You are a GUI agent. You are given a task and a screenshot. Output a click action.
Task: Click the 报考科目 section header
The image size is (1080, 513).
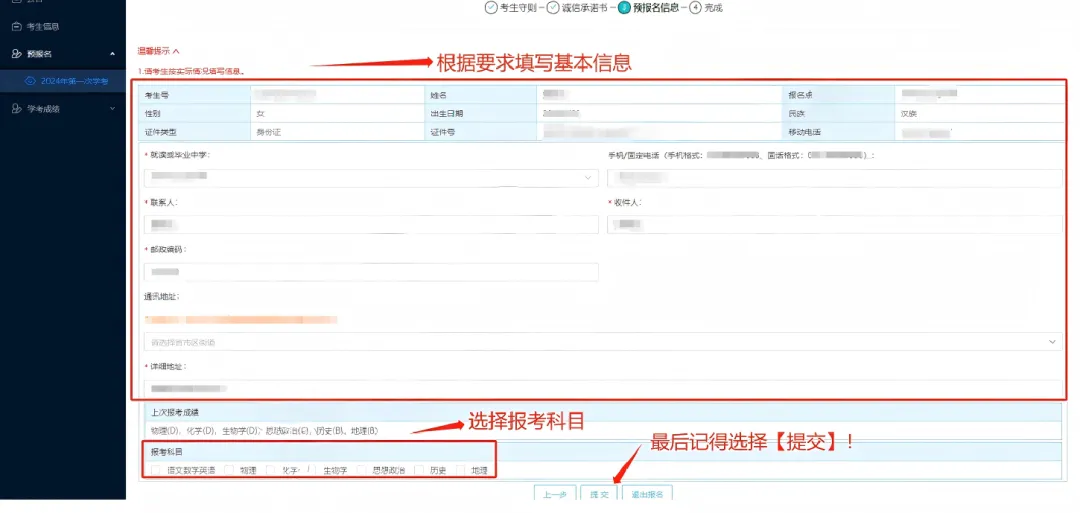pyautogui.click(x=166, y=452)
